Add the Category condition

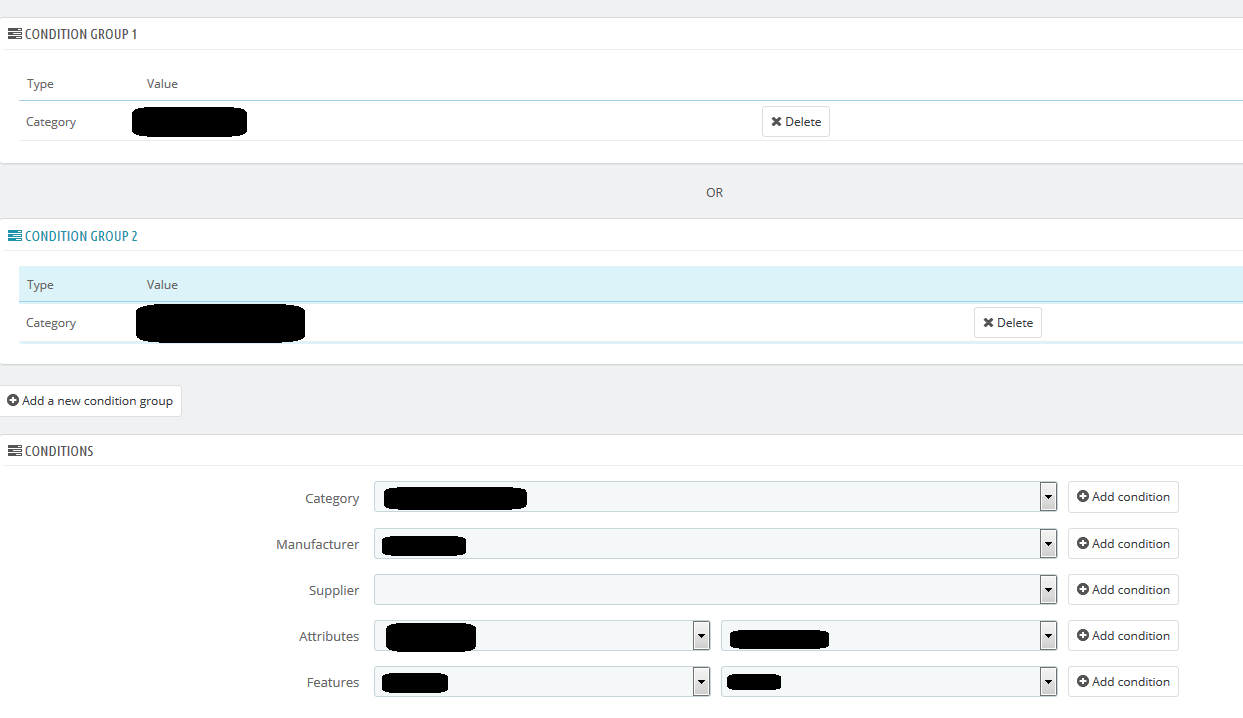pos(1122,497)
